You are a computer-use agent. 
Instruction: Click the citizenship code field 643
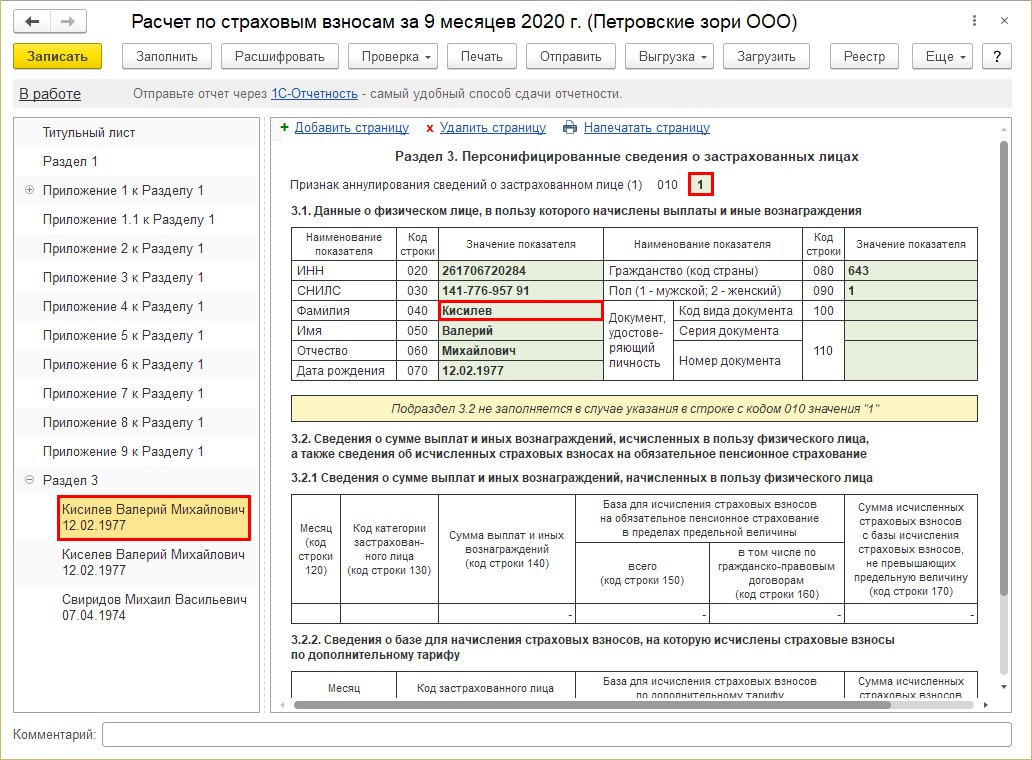(911, 270)
